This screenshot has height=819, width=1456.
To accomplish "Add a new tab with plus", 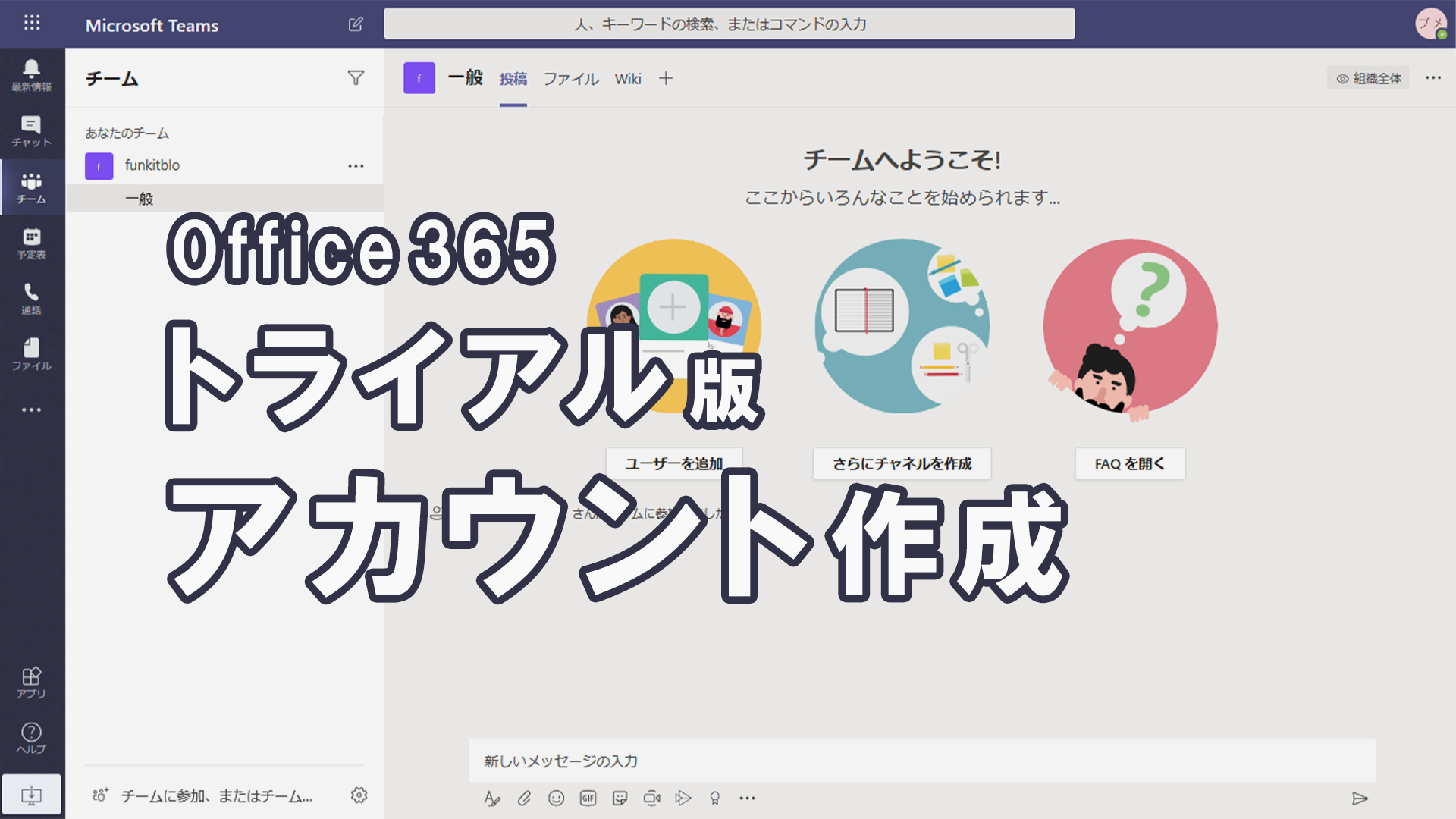I will tap(665, 78).
